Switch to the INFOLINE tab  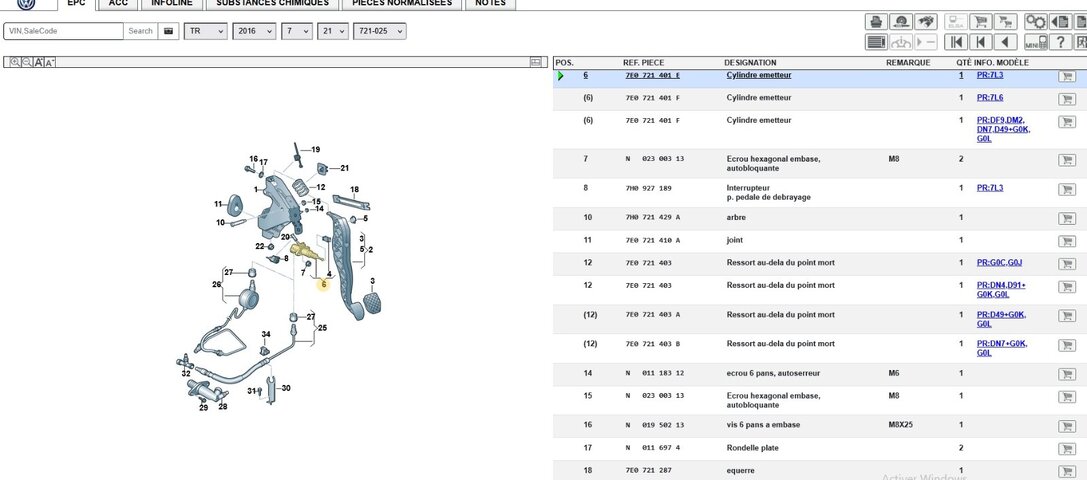pos(171,4)
